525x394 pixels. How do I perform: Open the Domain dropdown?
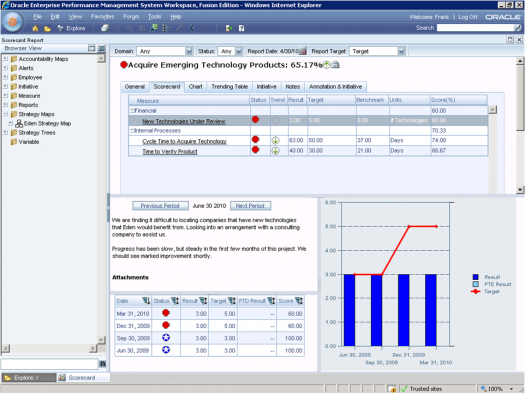pos(189,51)
